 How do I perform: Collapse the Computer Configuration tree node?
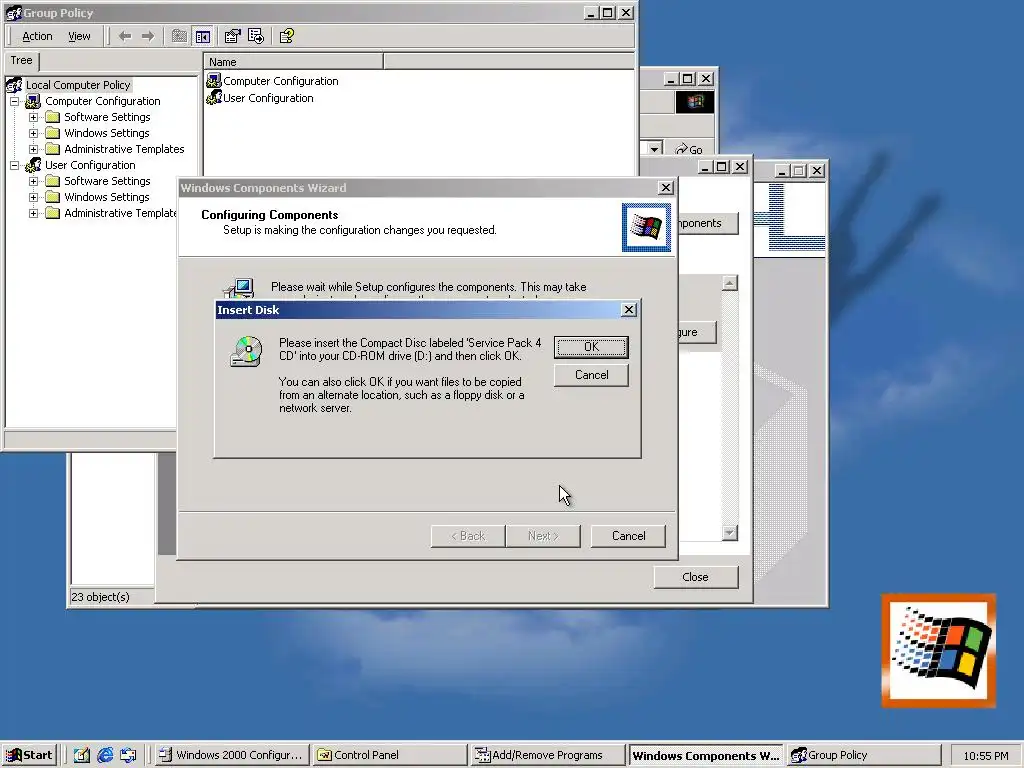coord(14,101)
